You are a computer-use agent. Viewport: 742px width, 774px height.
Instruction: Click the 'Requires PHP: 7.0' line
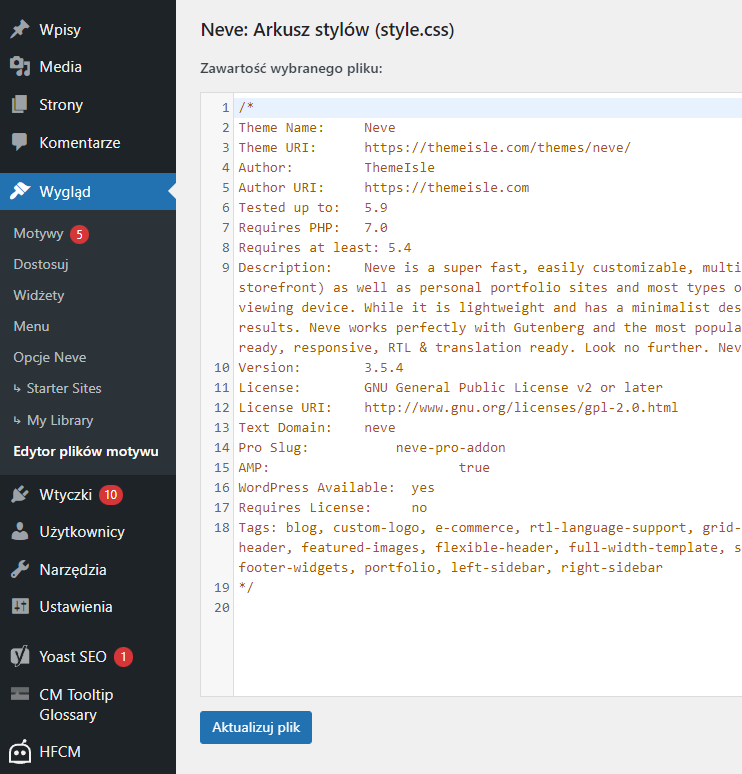[x=313, y=227]
